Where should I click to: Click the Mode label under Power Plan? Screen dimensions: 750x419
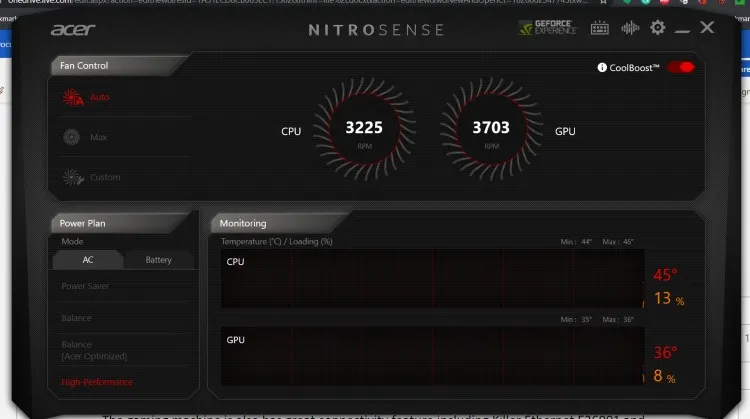[72, 242]
